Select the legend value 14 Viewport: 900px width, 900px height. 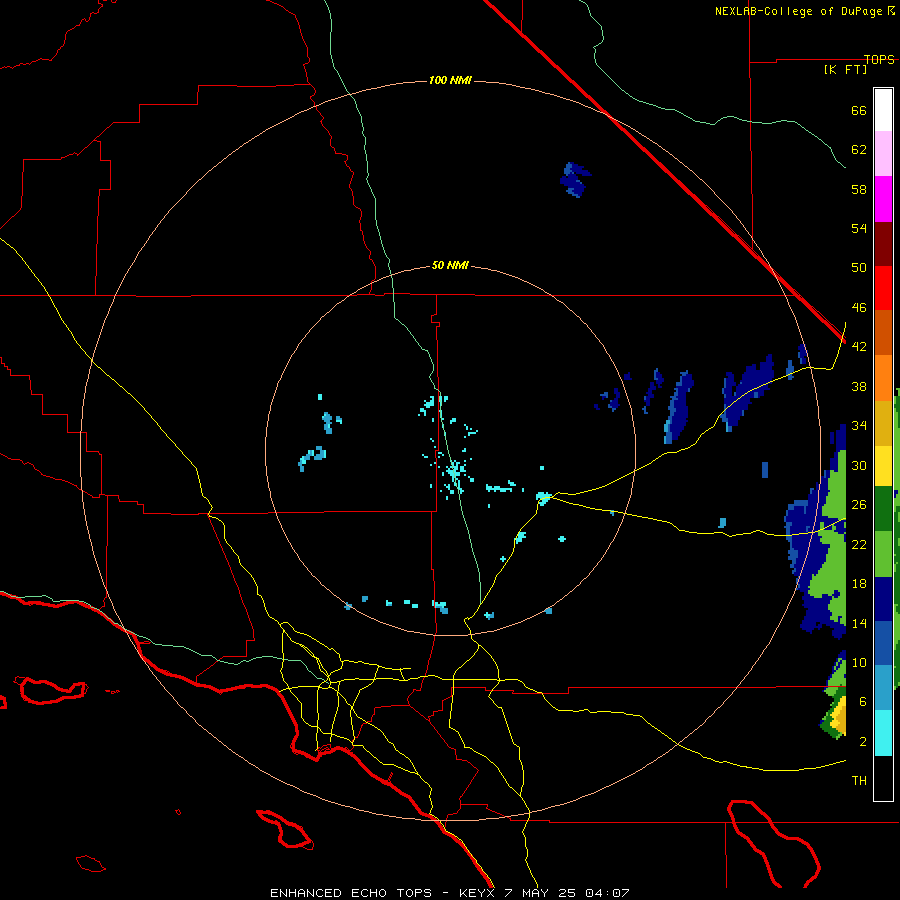click(x=859, y=623)
